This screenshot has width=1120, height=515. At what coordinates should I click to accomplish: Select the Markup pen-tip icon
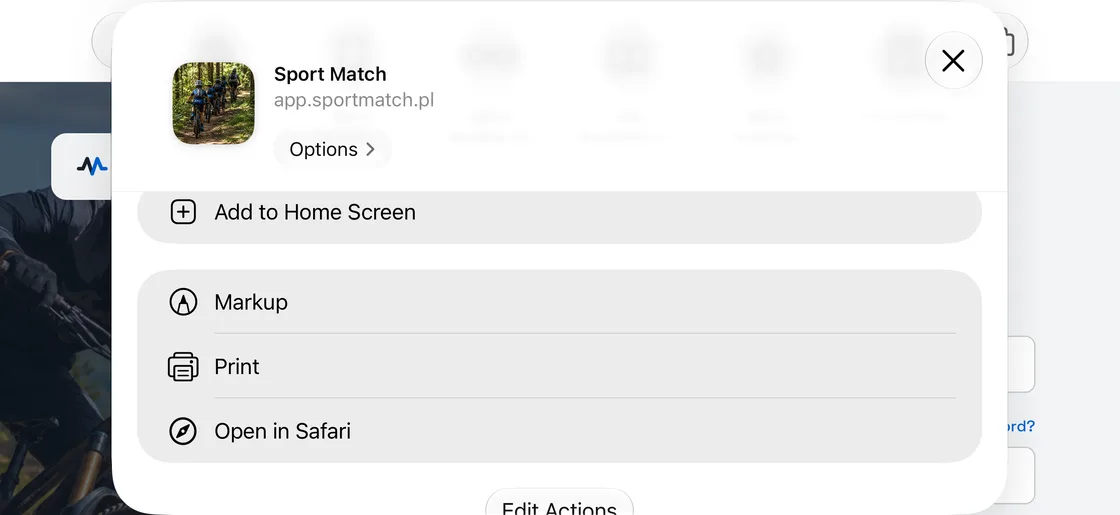[183, 301]
